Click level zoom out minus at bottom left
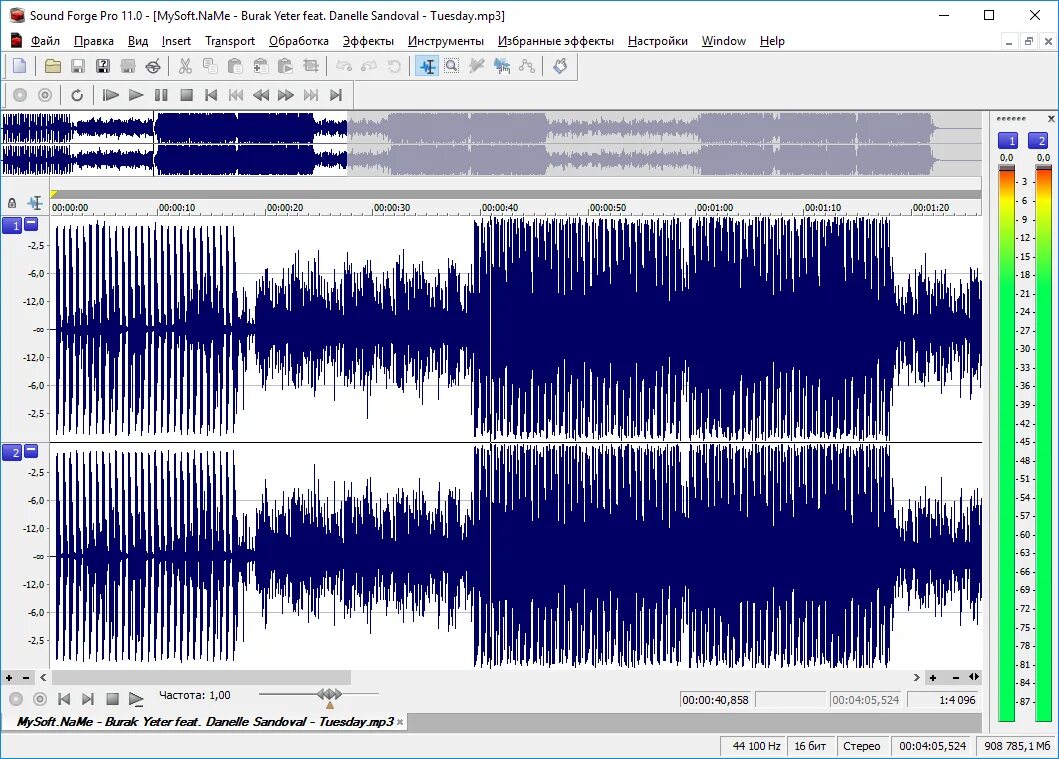Screen dimensions: 1059x759 (x=26, y=677)
